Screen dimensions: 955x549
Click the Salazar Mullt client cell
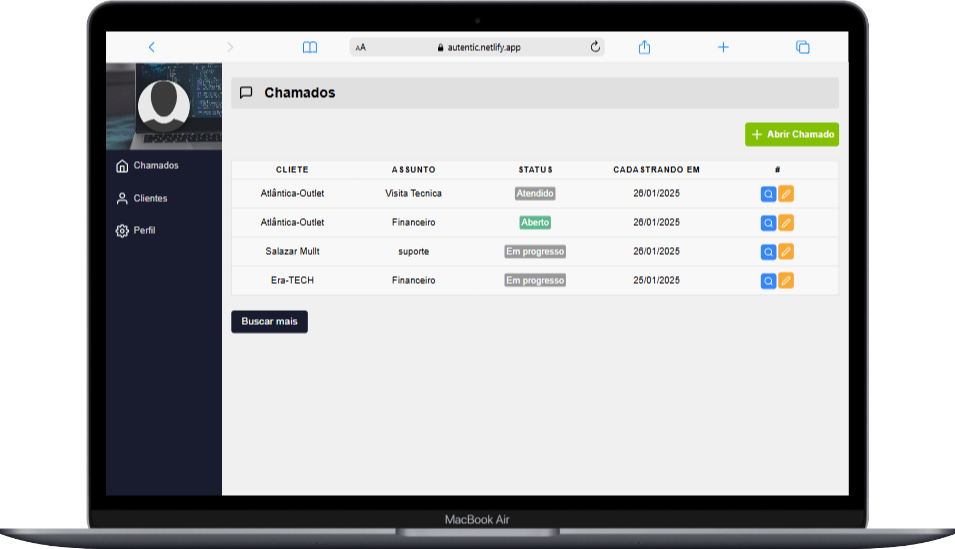pos(292,251)
